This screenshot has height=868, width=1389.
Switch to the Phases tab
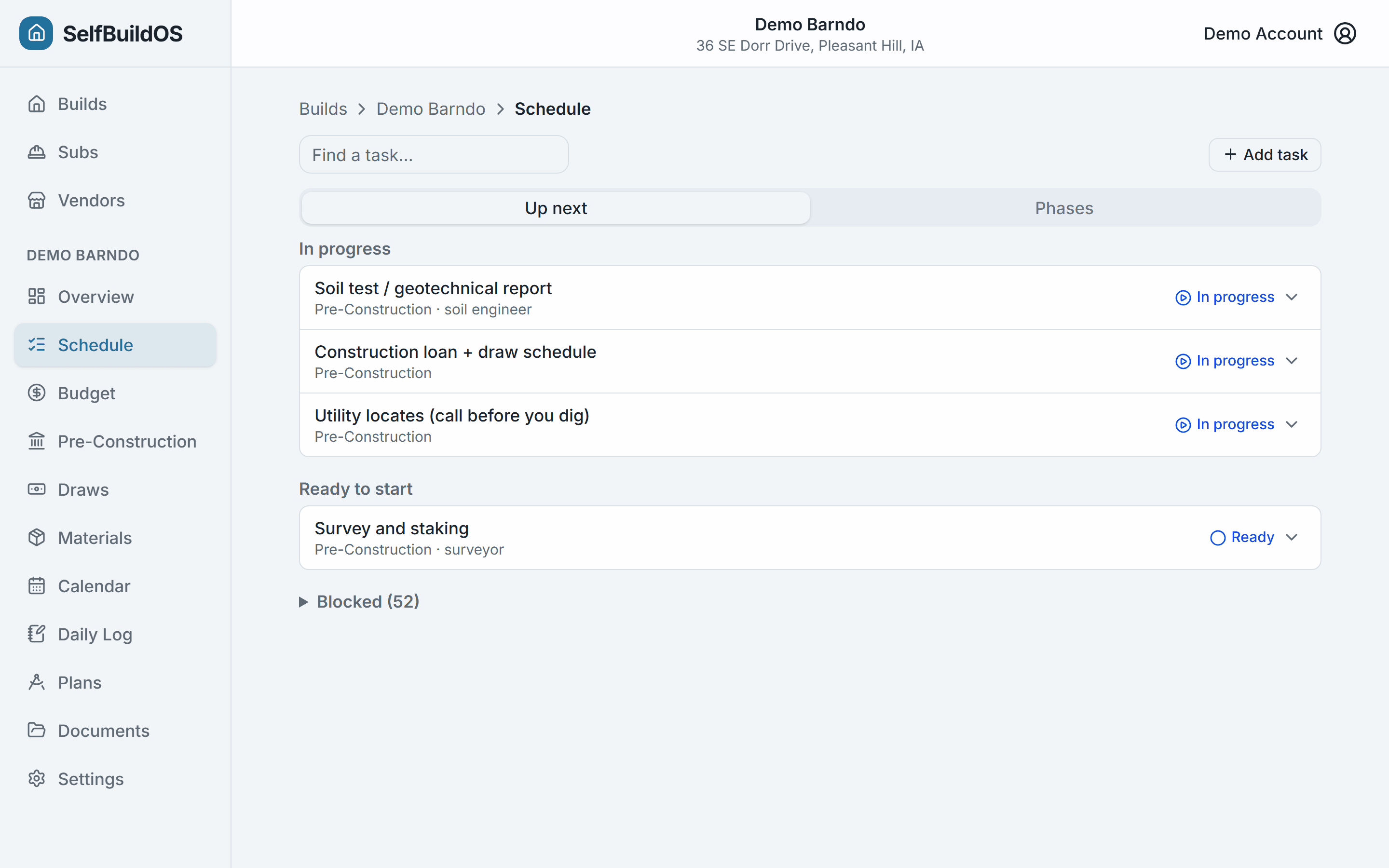[x=1064, y=208]
